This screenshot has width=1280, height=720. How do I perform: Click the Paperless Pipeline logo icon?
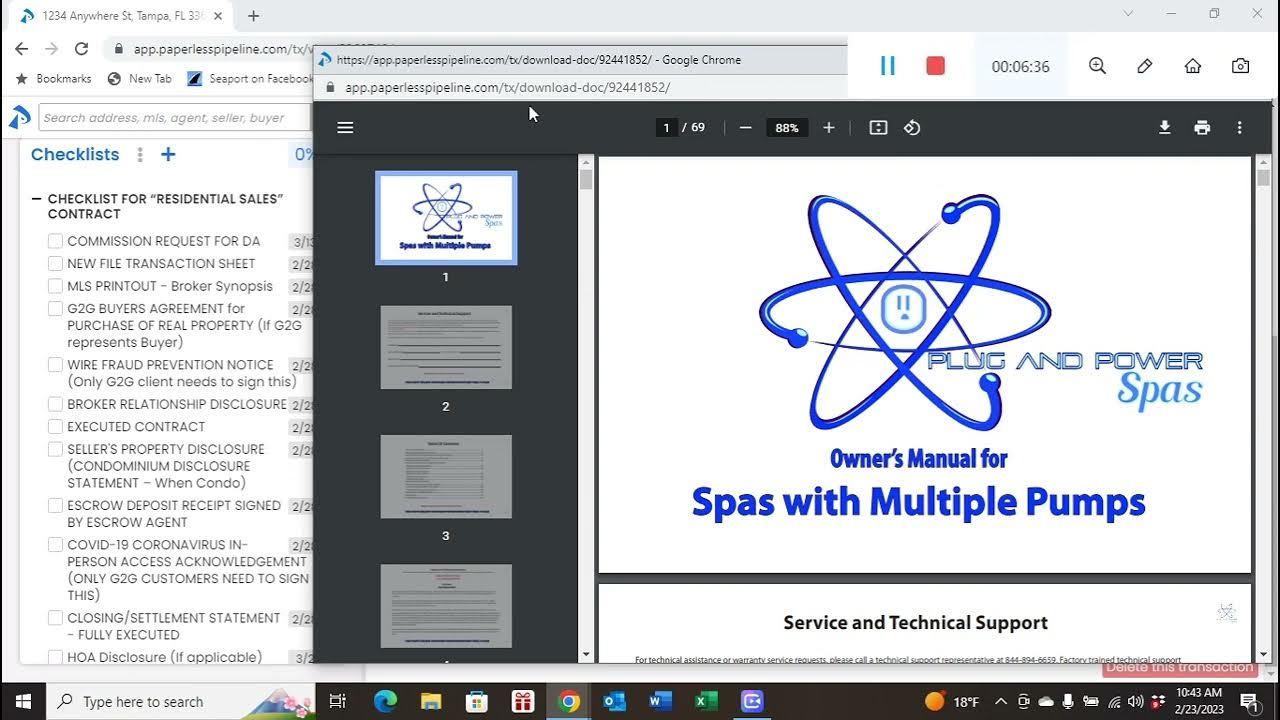(20, 118)
